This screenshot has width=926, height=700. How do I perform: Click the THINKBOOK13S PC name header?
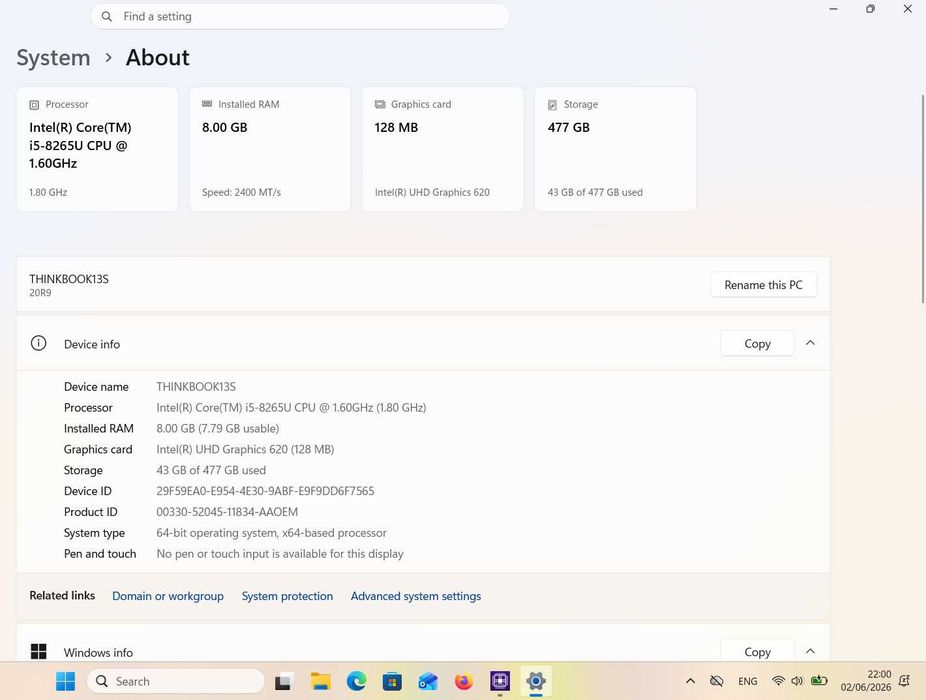pyautogui.click(x=69, y=279)
